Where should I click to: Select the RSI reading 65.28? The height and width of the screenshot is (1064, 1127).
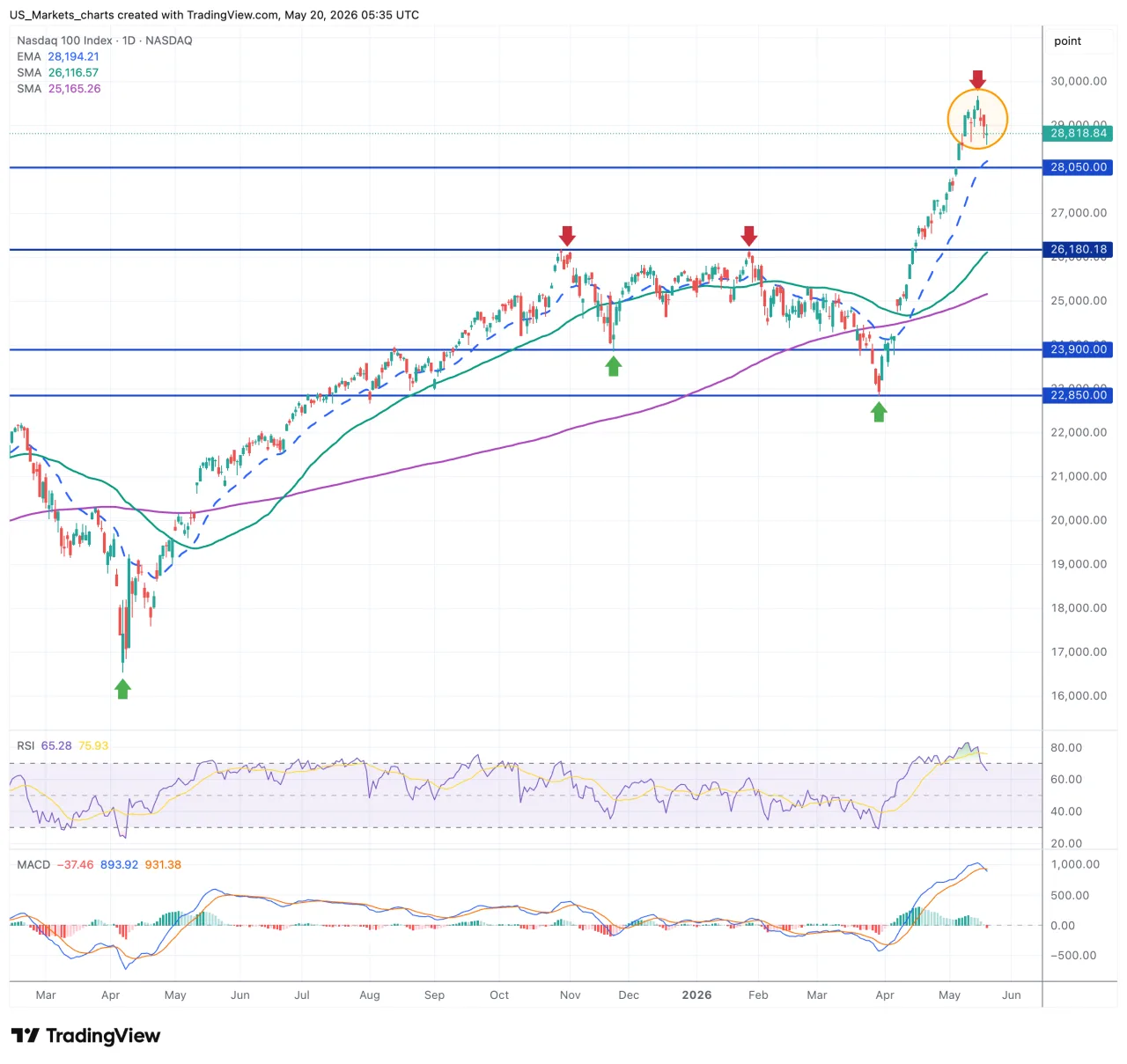pyautogui.click(x=56, y=746)
